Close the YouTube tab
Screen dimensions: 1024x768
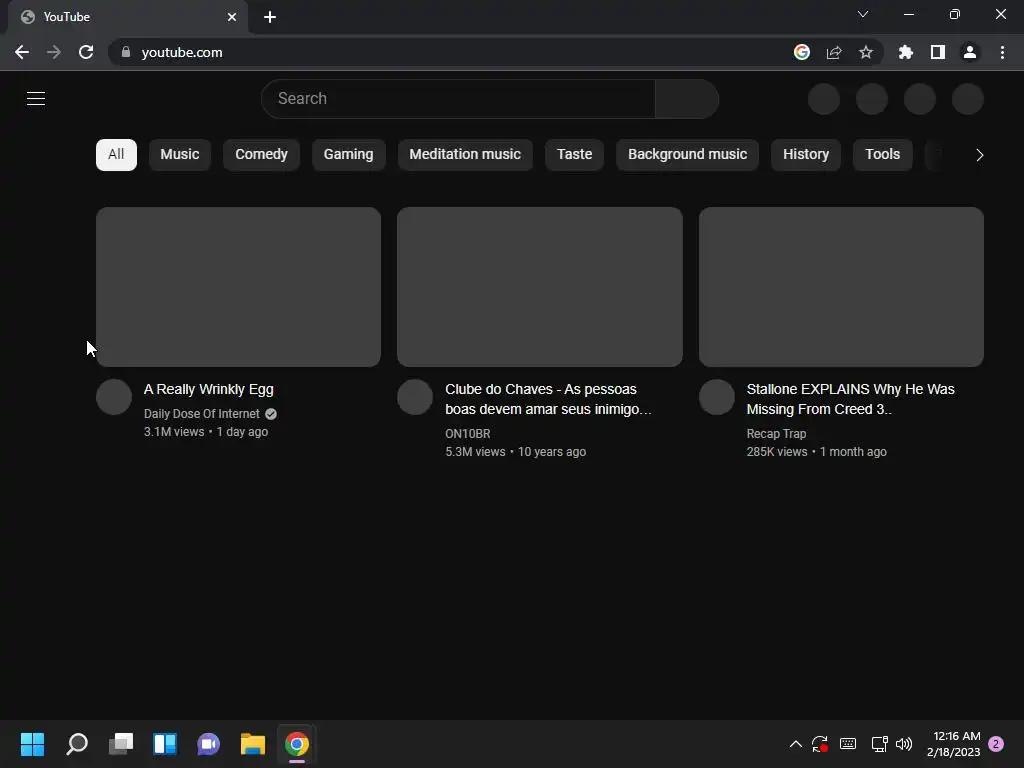[232, 17]
